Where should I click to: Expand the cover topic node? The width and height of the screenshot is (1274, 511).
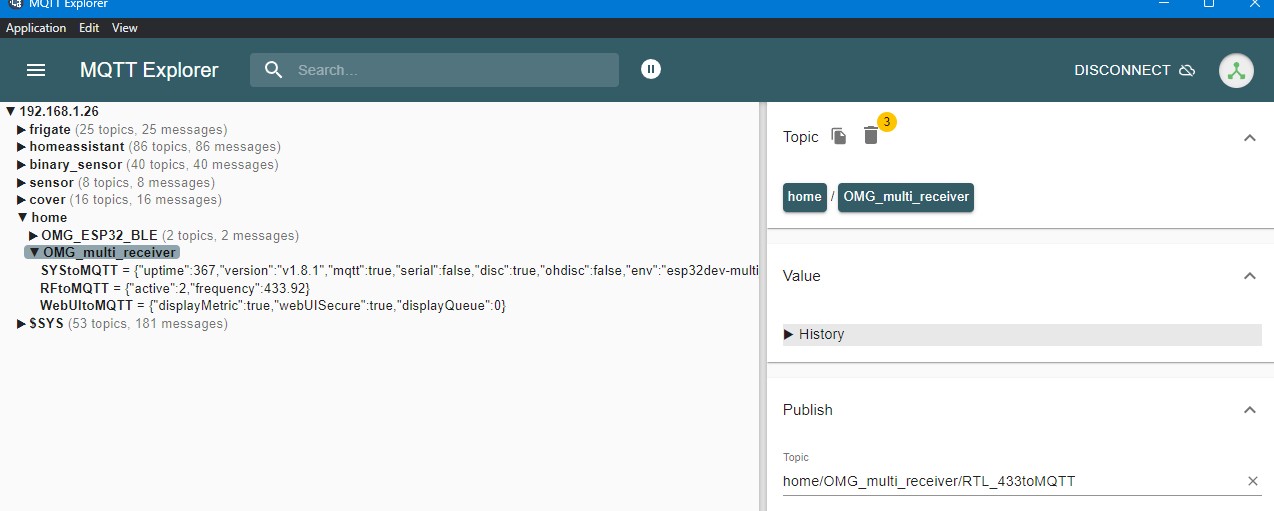[22, 200]
